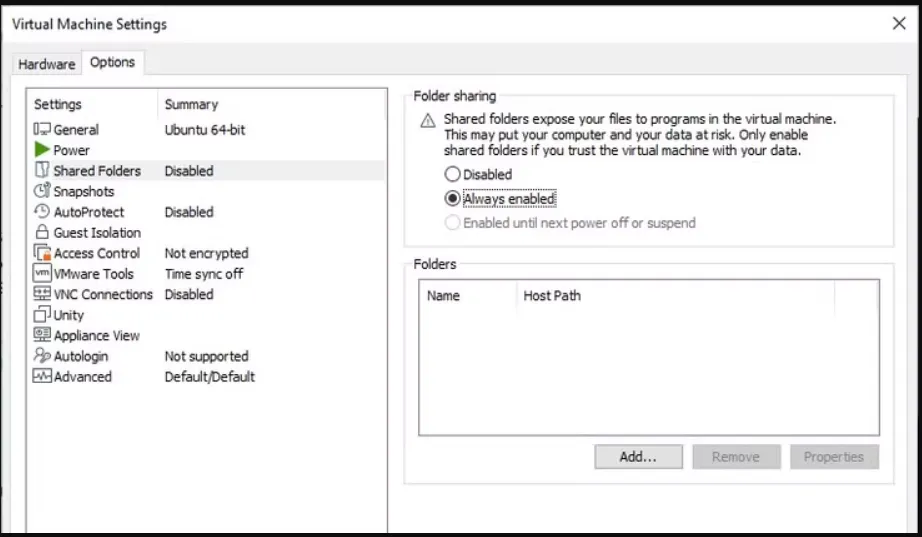
Task: Click the Guest Isolation padlock icon
Action: pyautogui.click(x=42, y=233)
